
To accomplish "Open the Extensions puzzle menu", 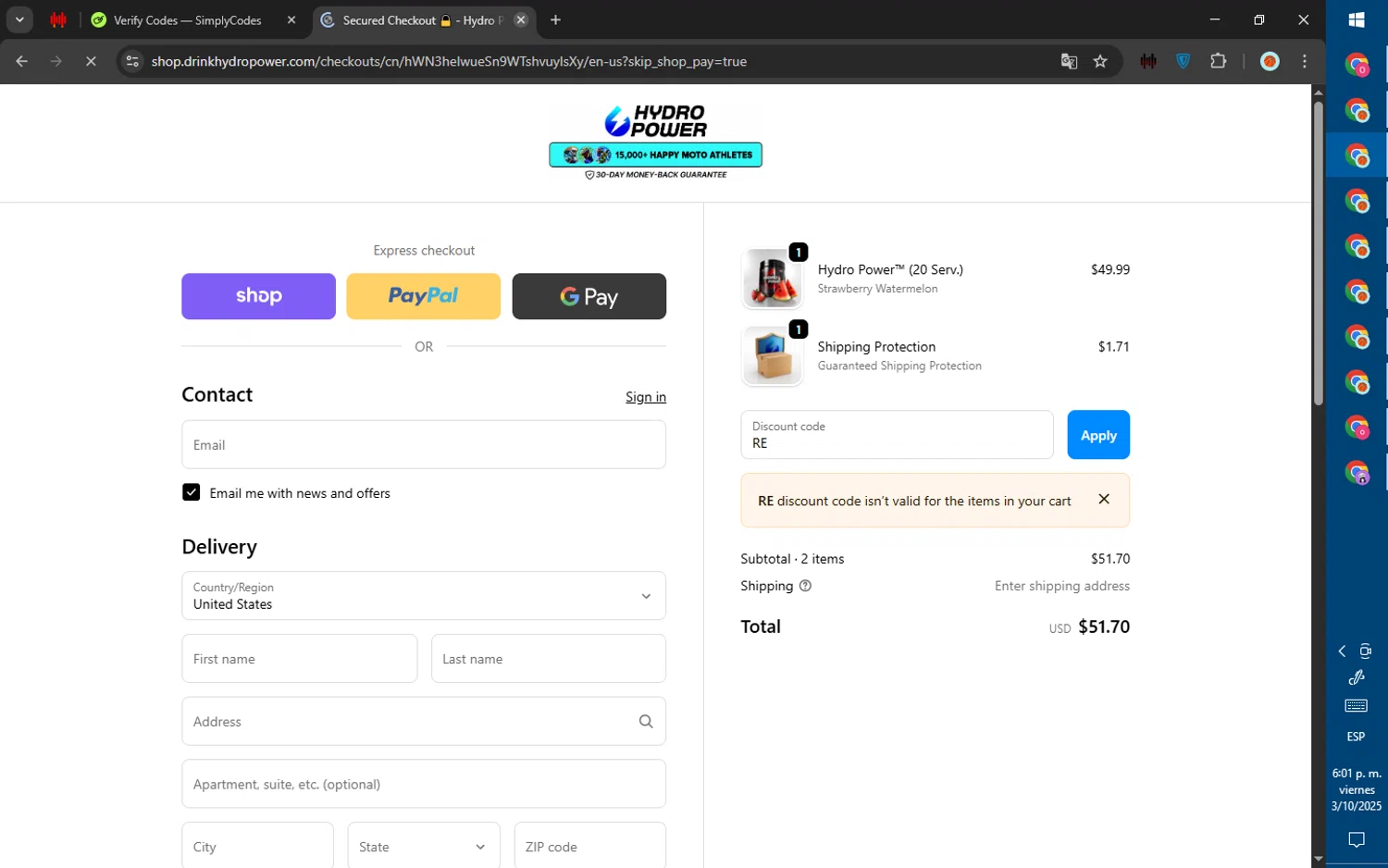I will [1218, 61].
